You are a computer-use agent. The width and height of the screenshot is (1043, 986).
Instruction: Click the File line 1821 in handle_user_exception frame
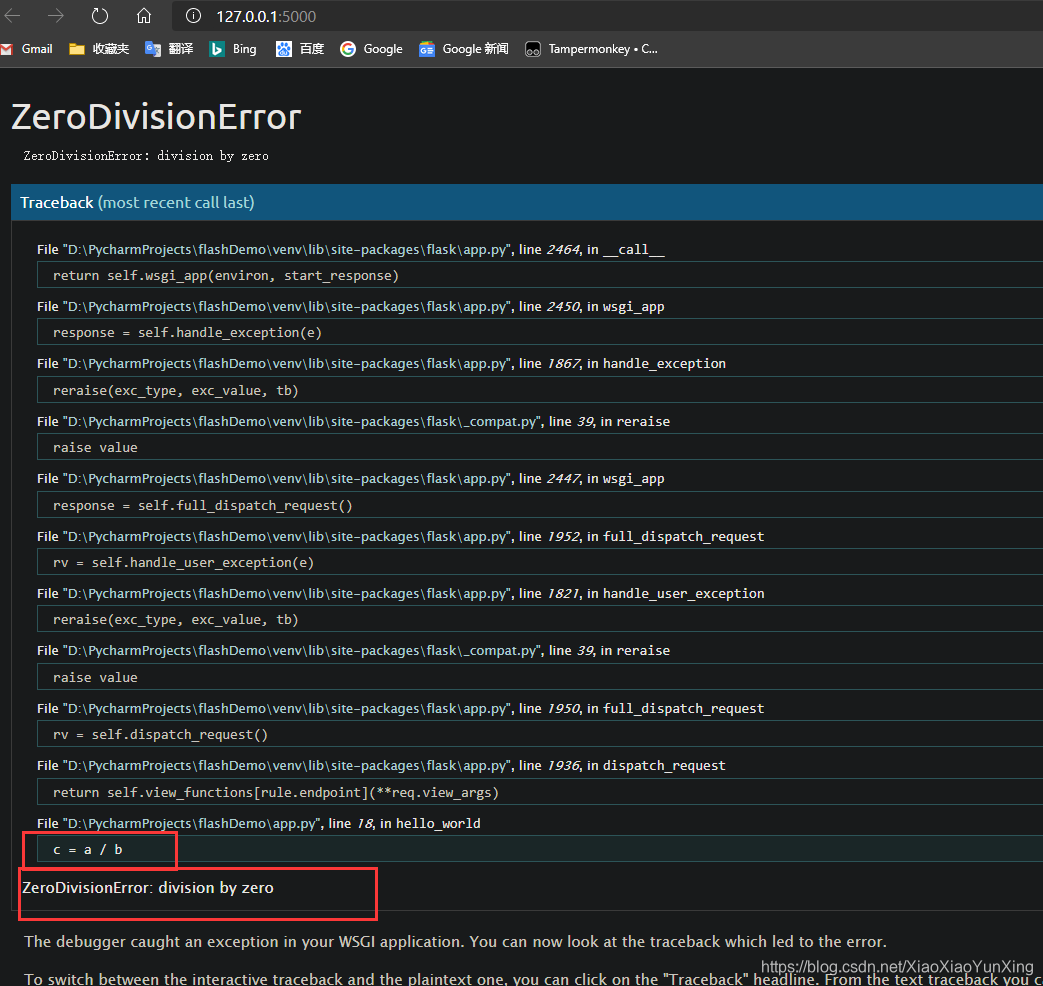point(400,593)
